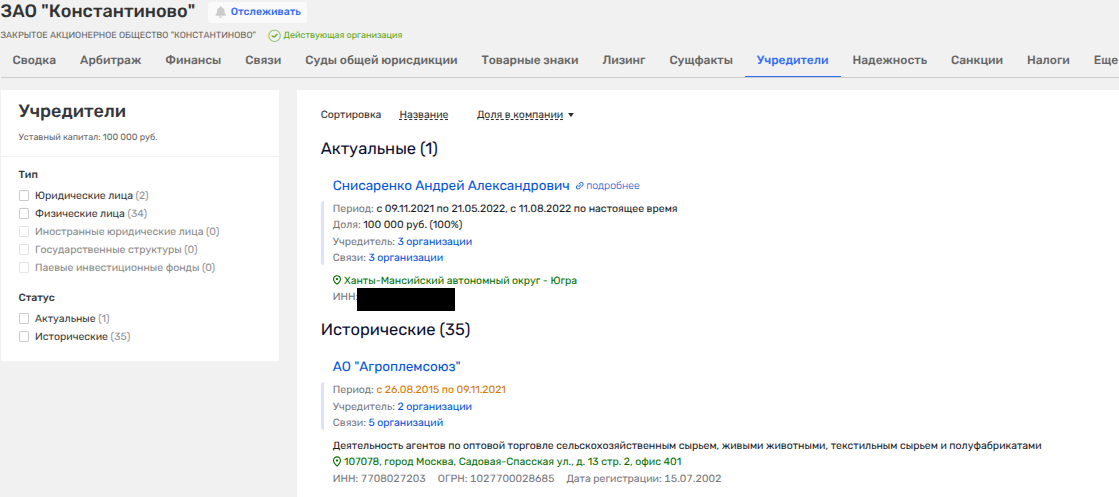Viewport: 1119px width, 497px height.
Task: Open Снисаренко Андрей Александрович profile link
Action: click(450, 186)
